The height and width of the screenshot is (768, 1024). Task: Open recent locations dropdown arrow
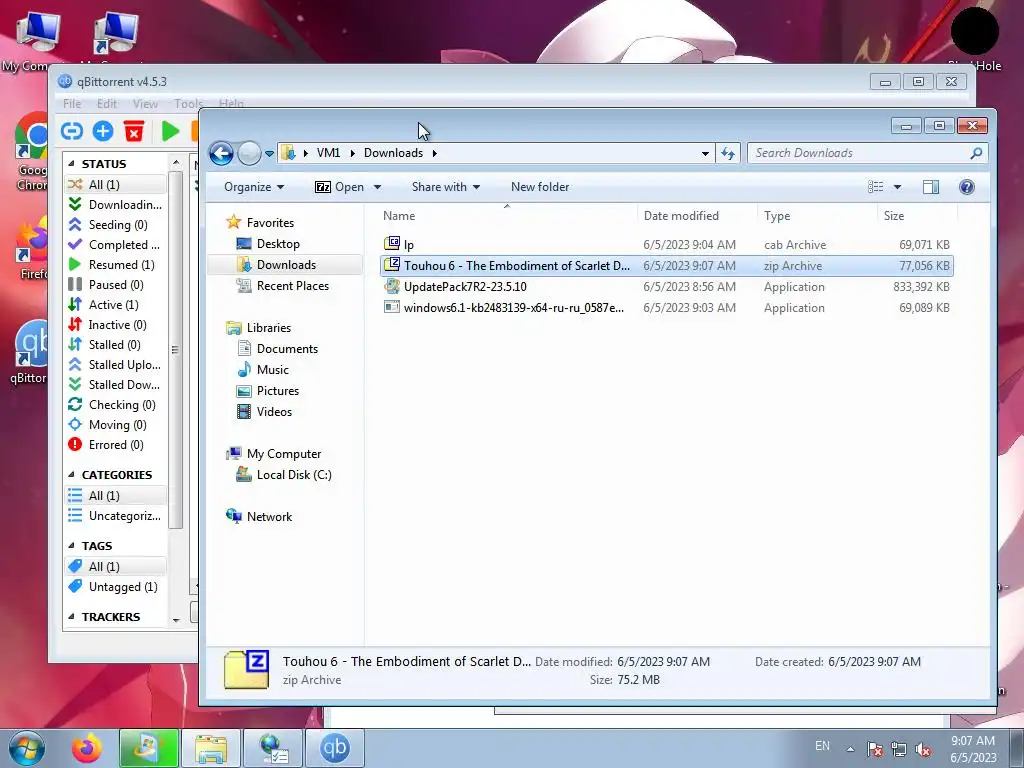tap(269, 154)
